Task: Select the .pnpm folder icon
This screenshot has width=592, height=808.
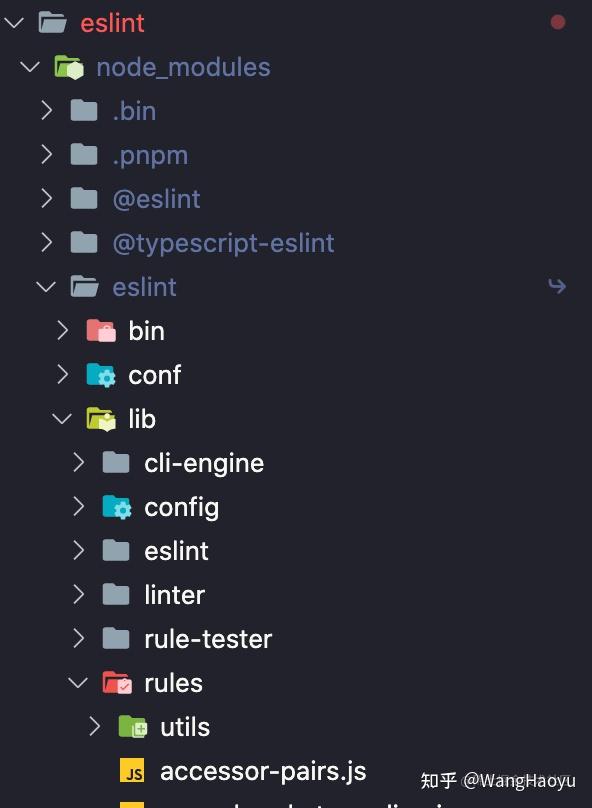Action: click(x=86, y=154)
